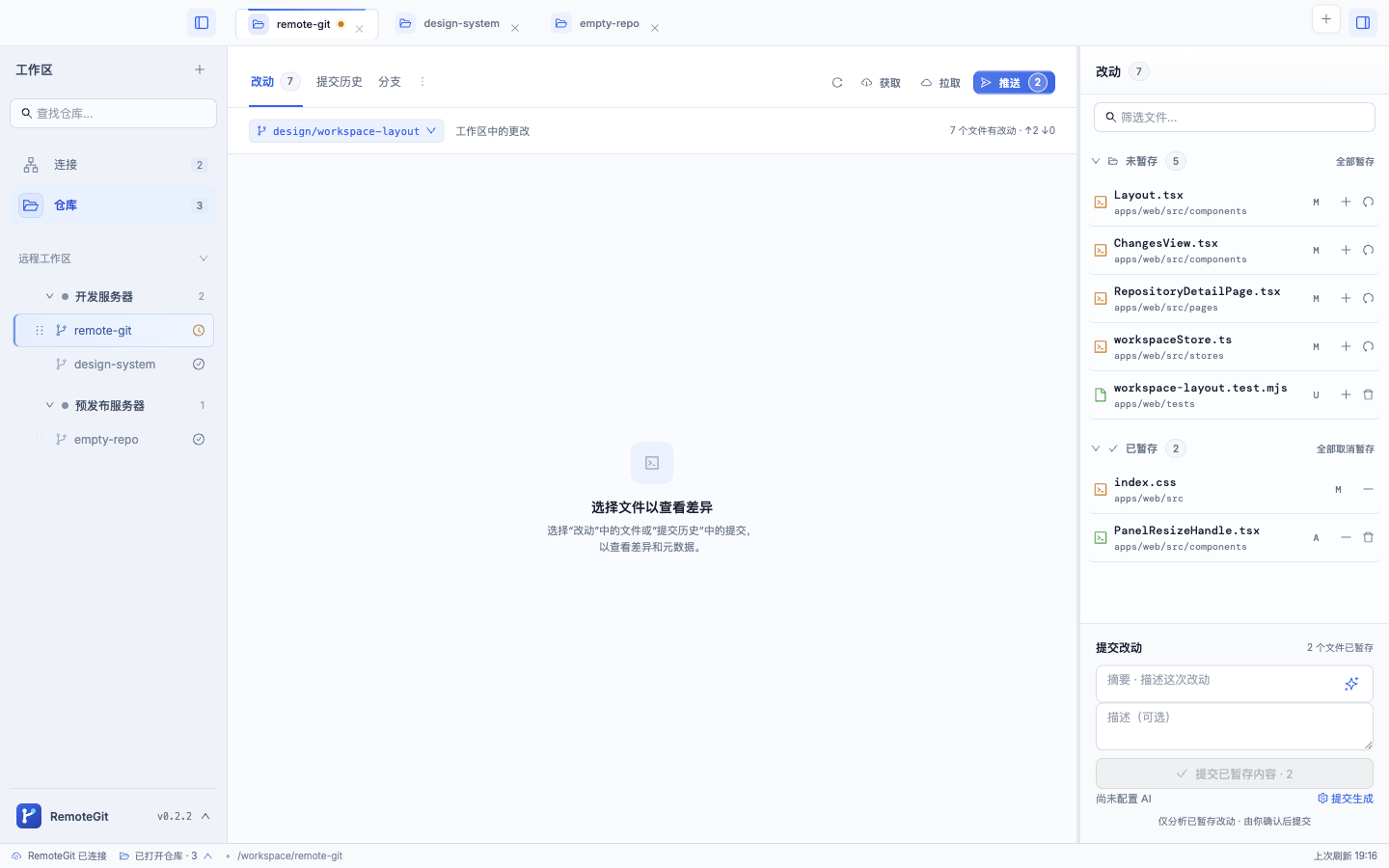1389x868 pixels.
Task: Click the 推送 push button
Action: click(x=1014, y=83)
